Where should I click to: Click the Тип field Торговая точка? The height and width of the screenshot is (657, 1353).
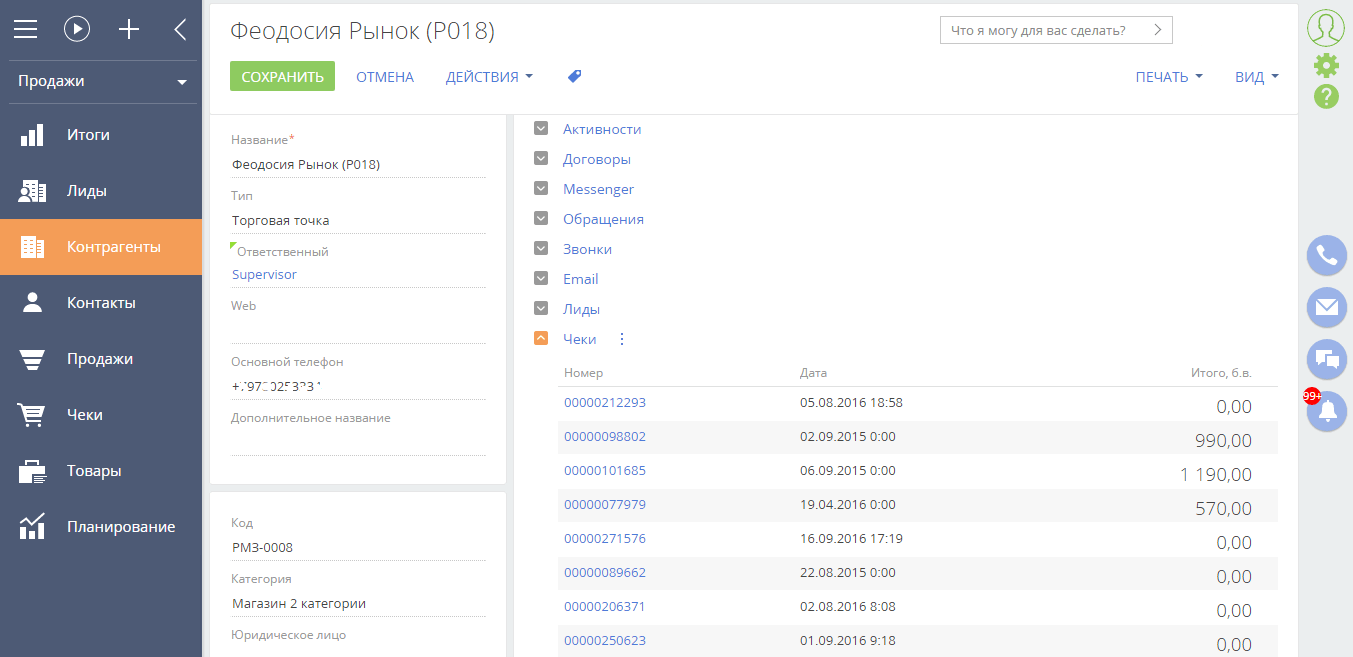(358, 220)
